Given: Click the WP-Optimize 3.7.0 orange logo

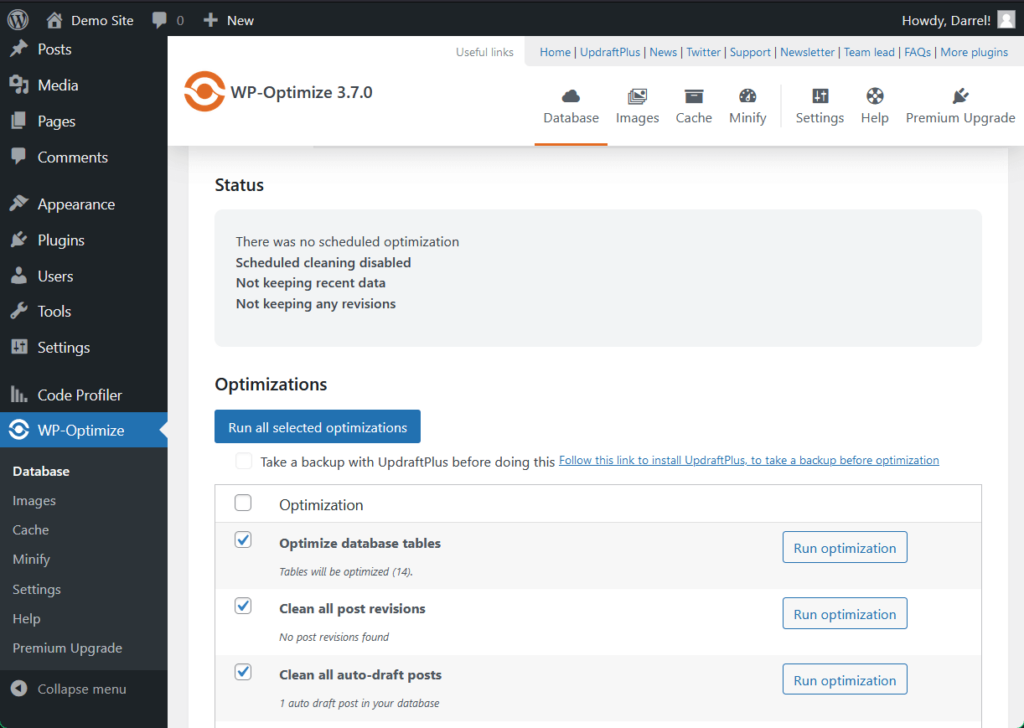Looking at the screenshot, I should pyautogui.click(x=204, y=91).
